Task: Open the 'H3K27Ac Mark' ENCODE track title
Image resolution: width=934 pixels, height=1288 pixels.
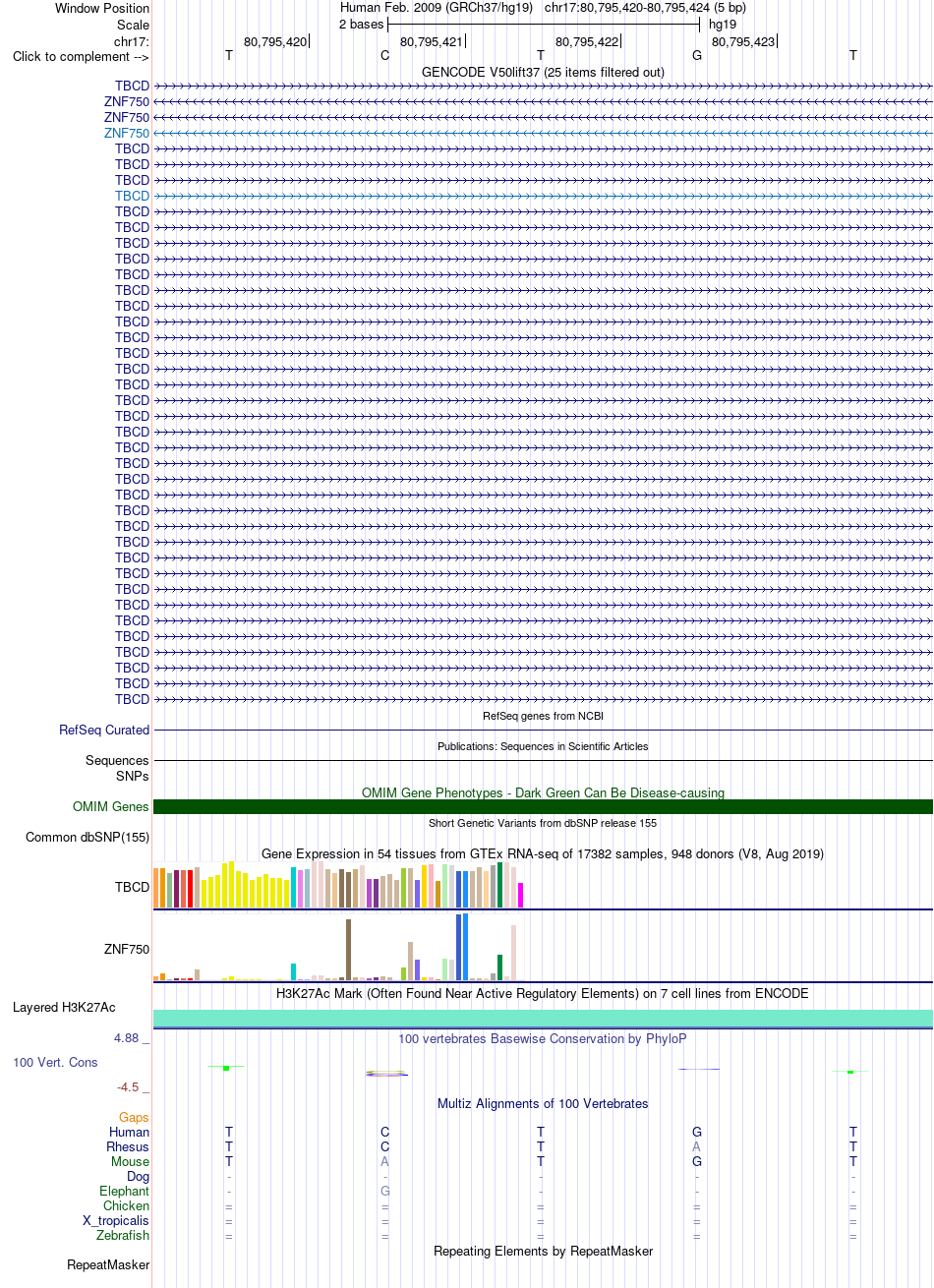Action: (x=543, y=994)
